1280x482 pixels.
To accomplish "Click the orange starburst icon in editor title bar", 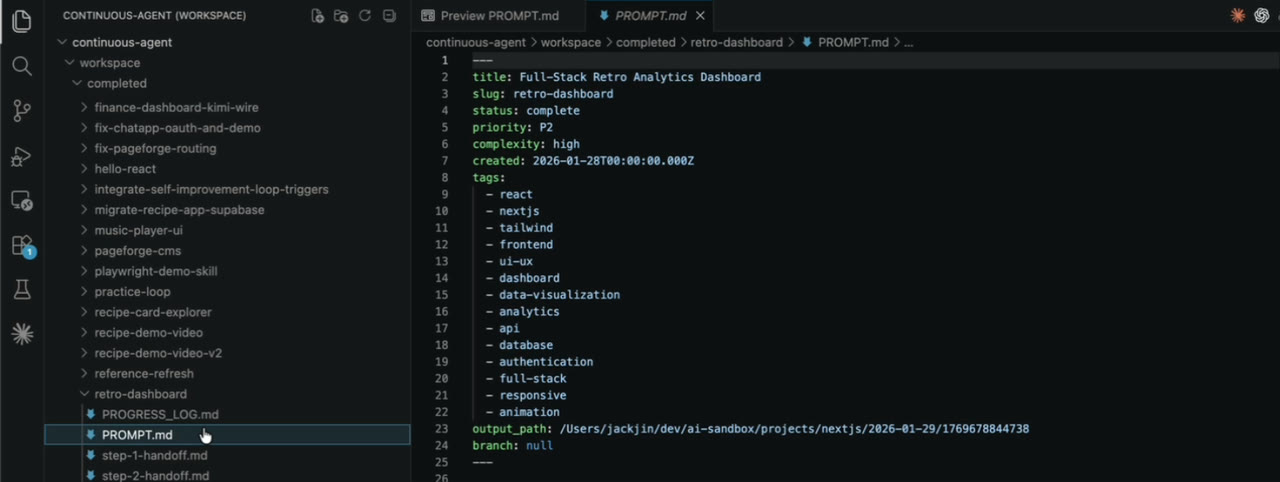I will 1238,15.
